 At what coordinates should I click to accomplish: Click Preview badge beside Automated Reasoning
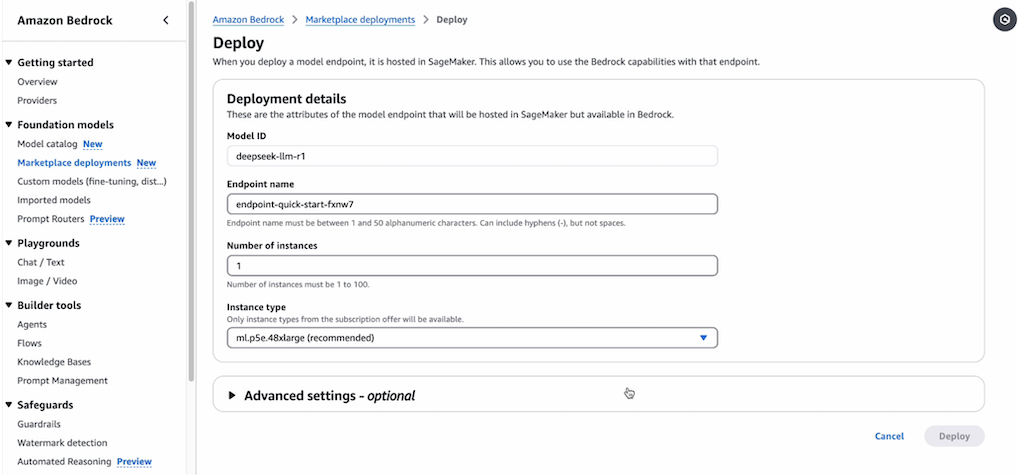(135, 462)
